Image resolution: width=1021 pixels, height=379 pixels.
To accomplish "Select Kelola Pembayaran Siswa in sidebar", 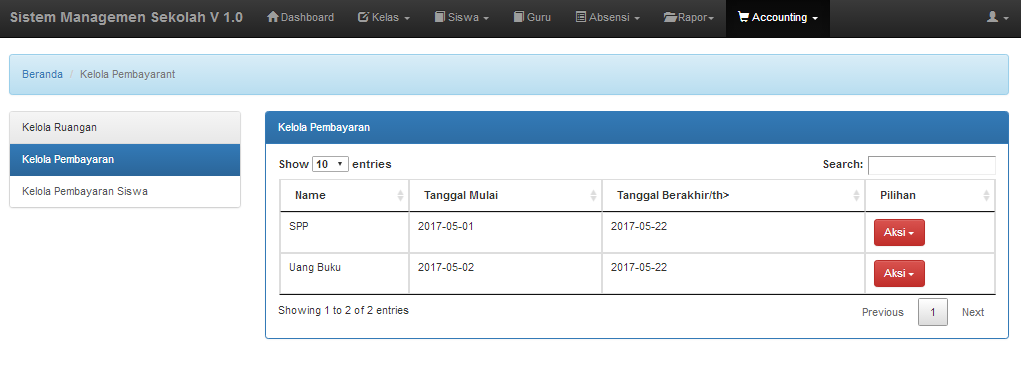I will [x=125, y=191].
